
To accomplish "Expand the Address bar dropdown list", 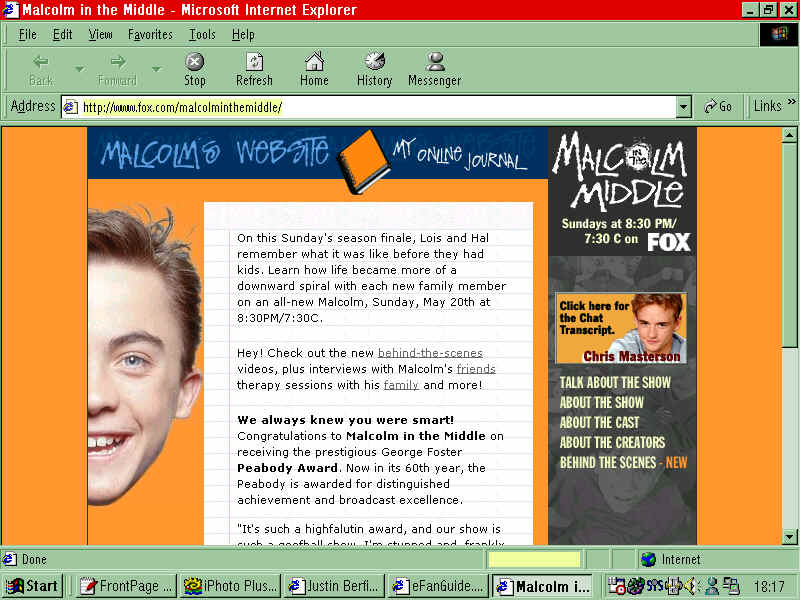I will point(684,107).
